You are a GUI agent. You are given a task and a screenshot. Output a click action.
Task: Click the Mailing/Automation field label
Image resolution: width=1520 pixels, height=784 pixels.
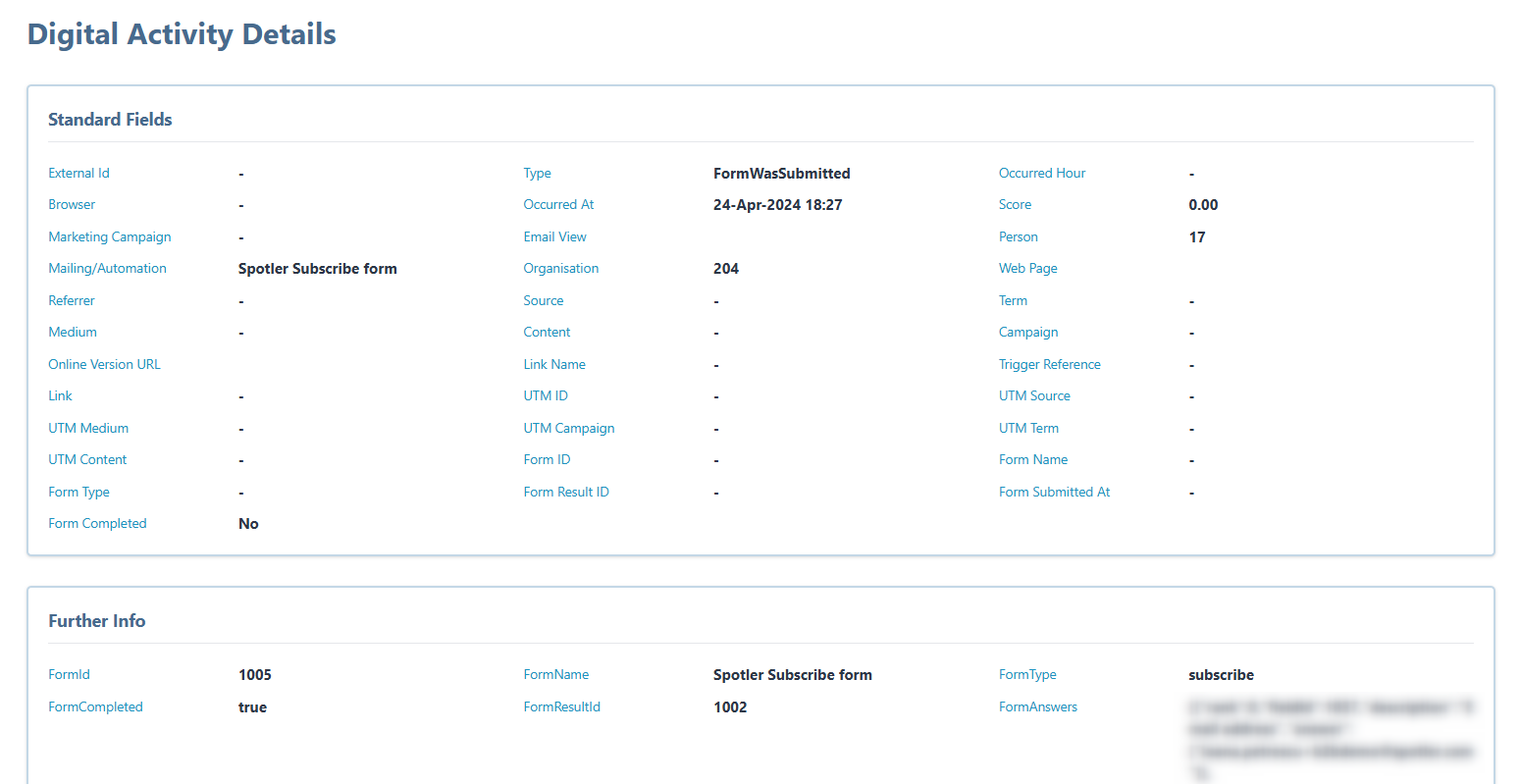[x=107, y=268]
